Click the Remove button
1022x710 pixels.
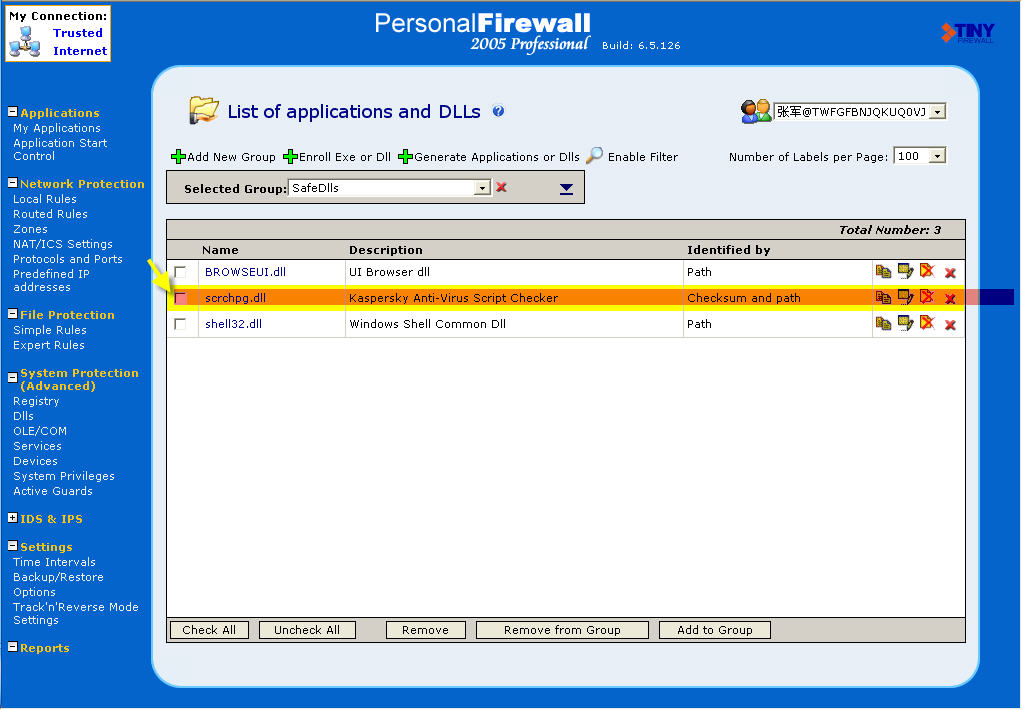pos(426,630)
